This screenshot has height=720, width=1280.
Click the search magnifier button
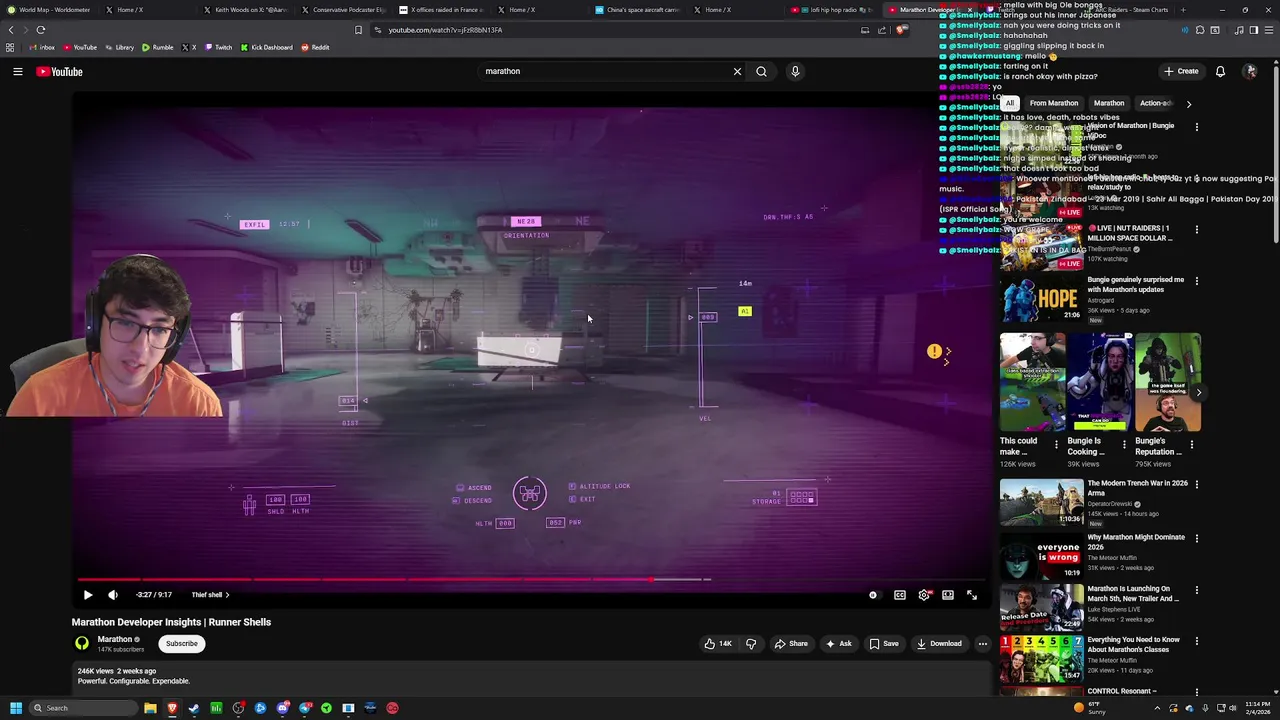pyautogui.click(x=761, y=71)
